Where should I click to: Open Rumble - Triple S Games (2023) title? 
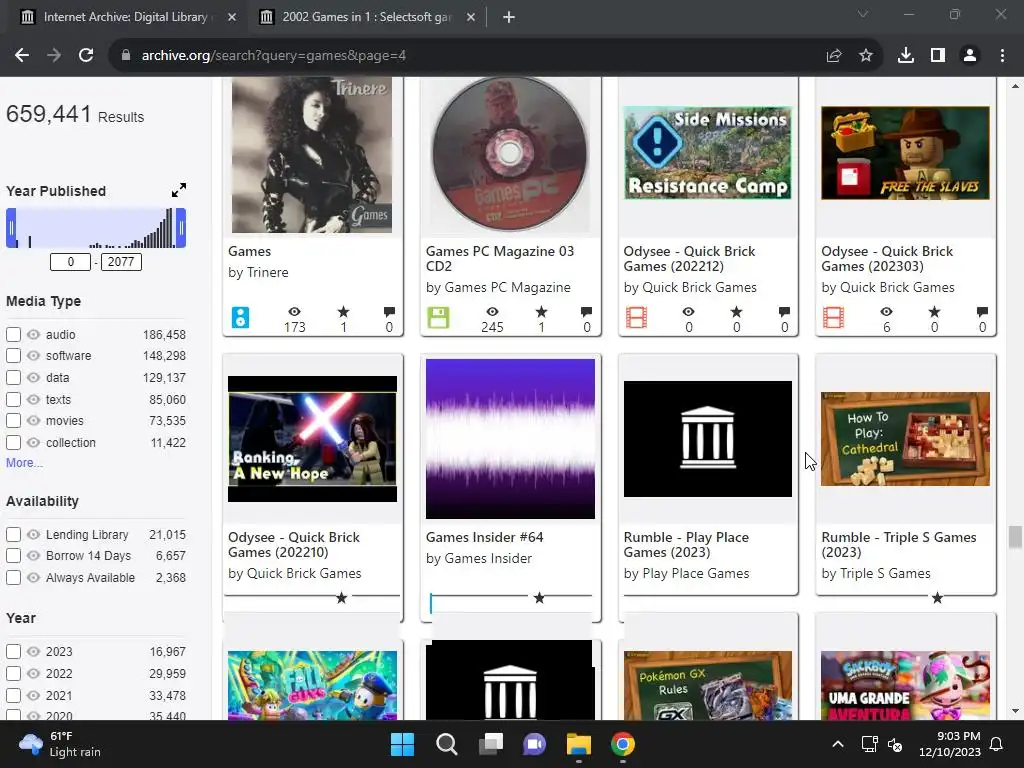(x=899, y=545)
